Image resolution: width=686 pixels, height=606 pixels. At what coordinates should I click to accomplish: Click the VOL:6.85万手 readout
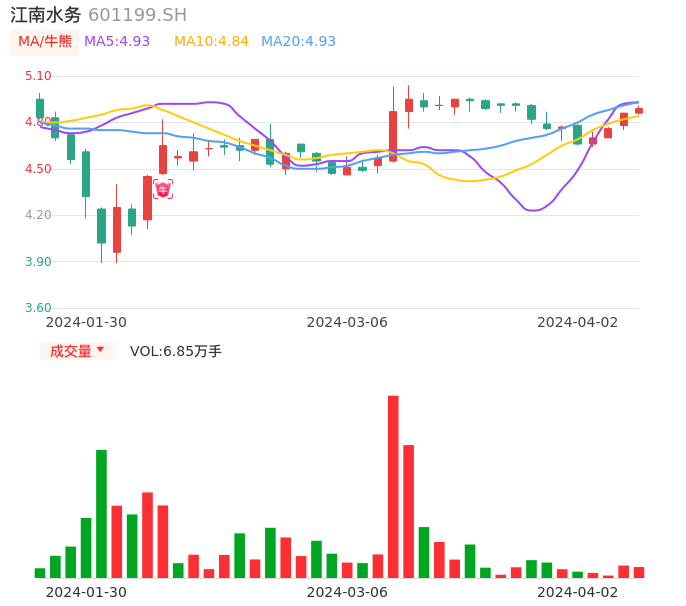pyautogui.click(x=176, y=351)
